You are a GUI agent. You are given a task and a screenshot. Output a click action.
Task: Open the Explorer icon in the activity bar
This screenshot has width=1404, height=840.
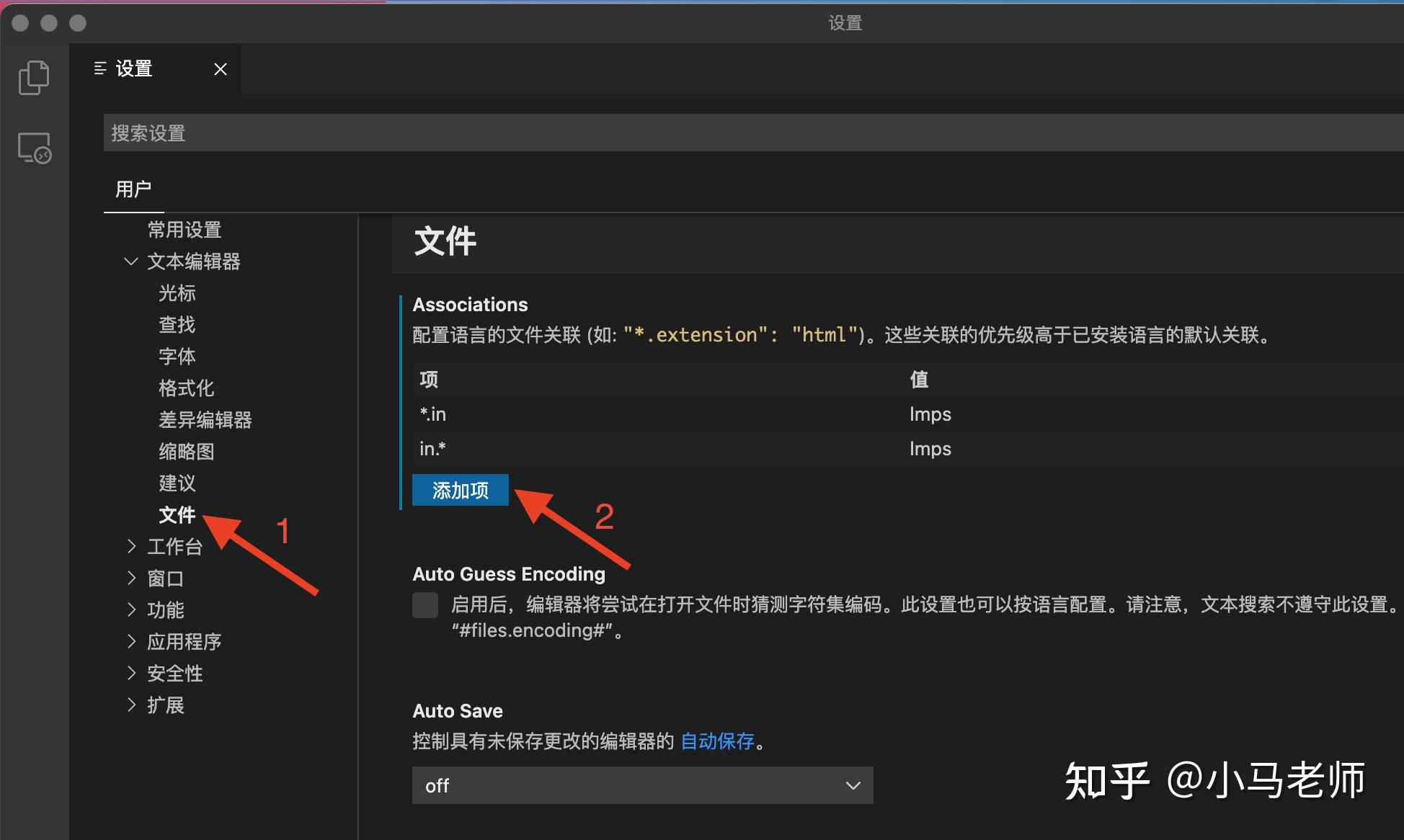click(x=34, y=76)
